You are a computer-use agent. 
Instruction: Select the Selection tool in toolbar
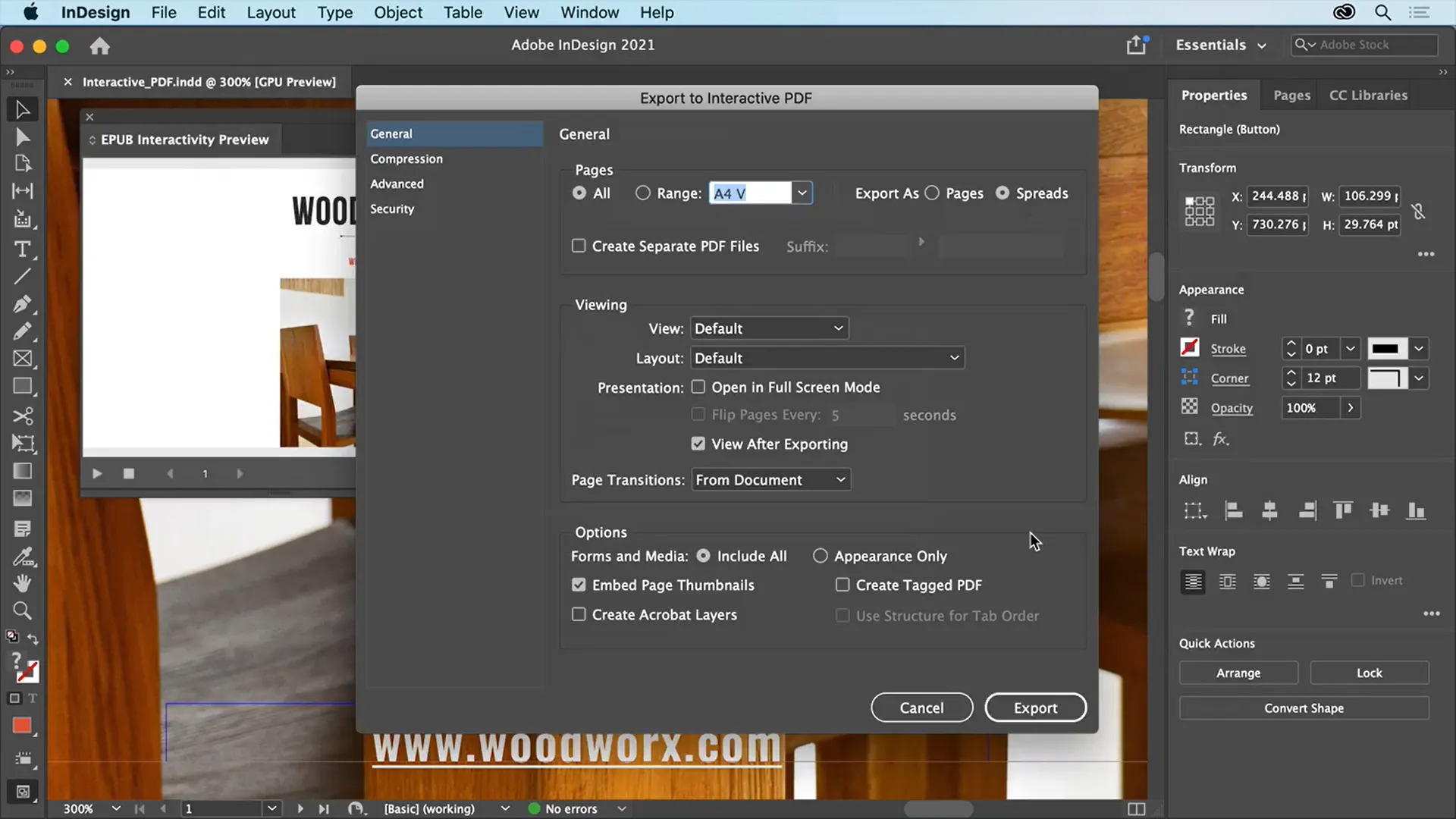23,110
